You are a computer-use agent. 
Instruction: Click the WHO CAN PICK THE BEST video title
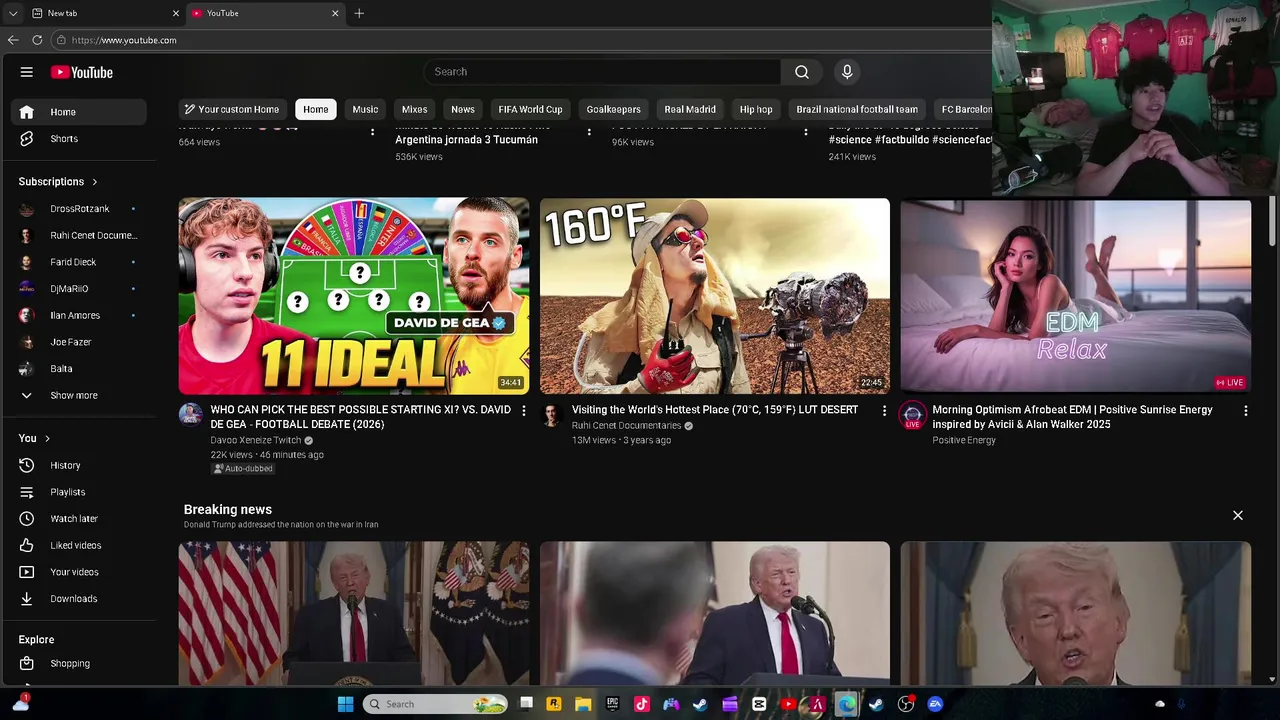360,416
